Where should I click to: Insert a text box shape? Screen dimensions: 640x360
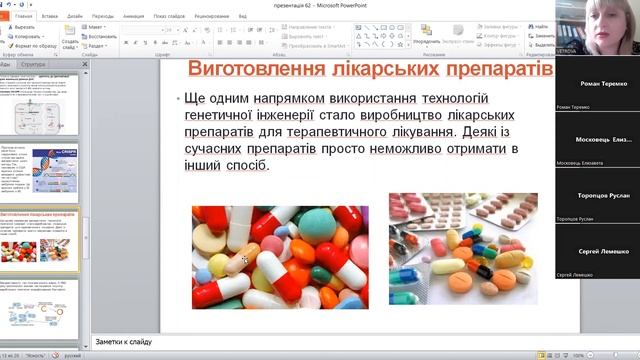pos(358,28)
